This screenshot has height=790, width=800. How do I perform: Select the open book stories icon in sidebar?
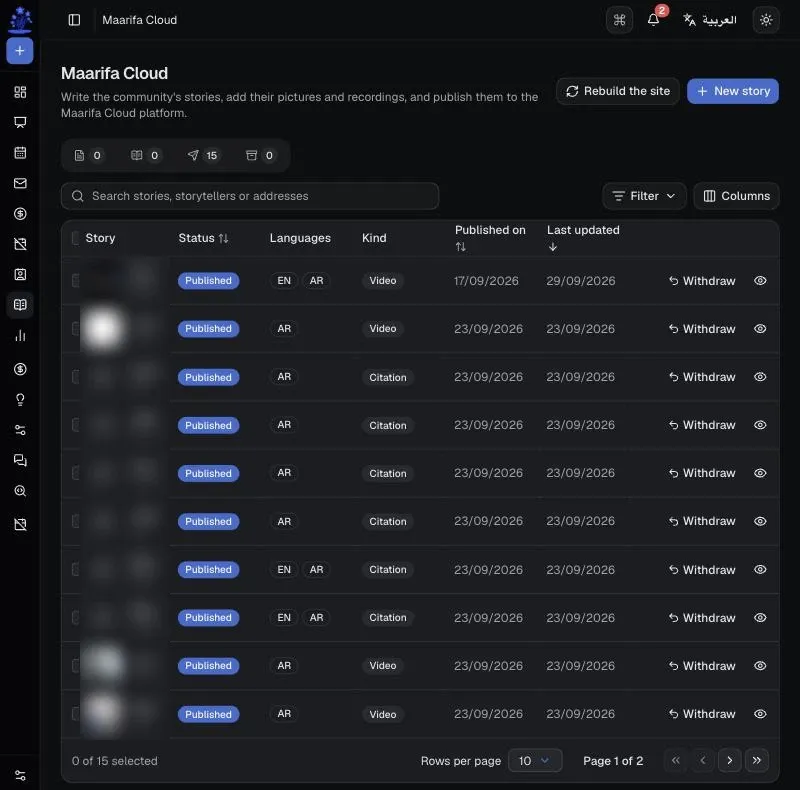coord(20,305)
